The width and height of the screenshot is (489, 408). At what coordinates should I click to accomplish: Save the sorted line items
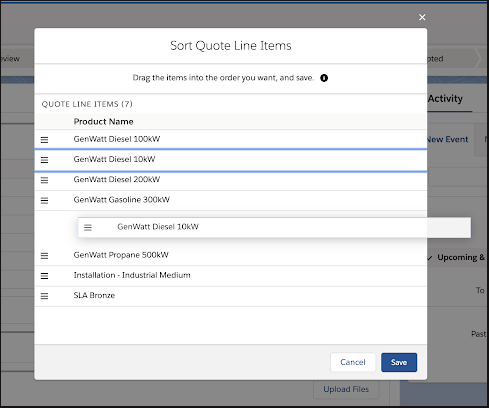399,362
